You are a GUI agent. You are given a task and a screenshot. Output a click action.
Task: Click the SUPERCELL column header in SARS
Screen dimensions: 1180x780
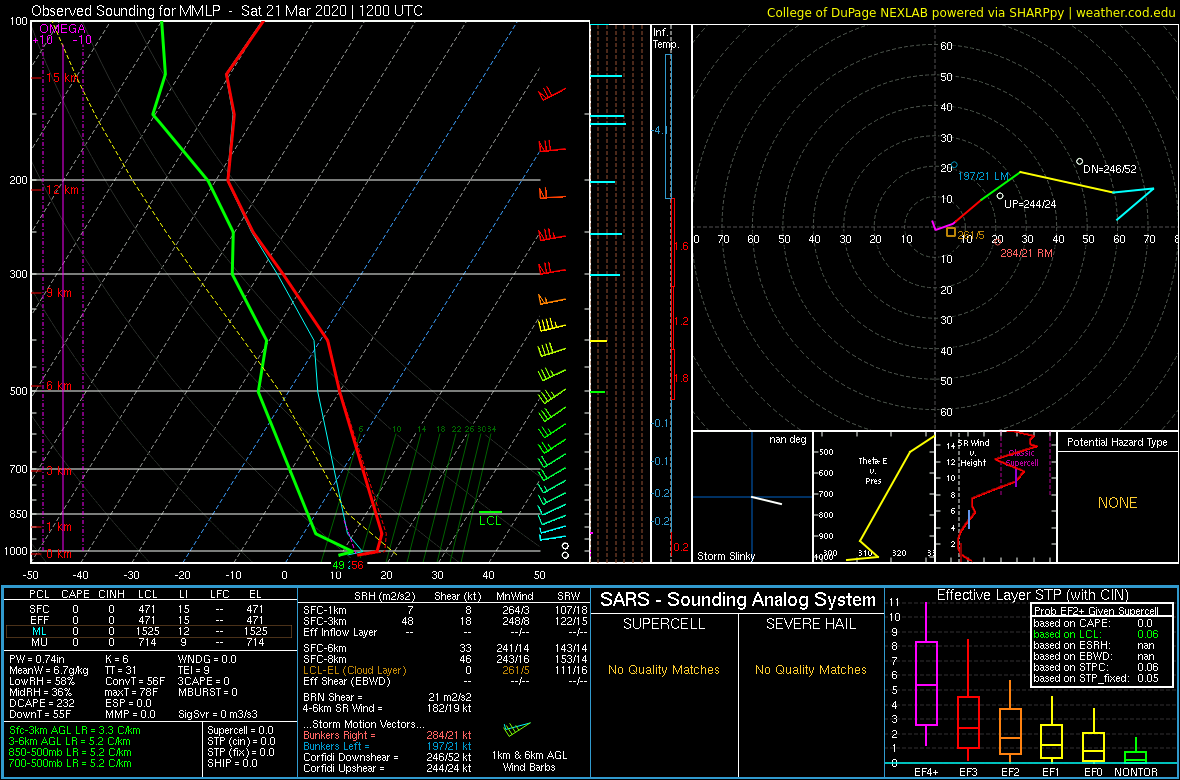tap(664, 624)
